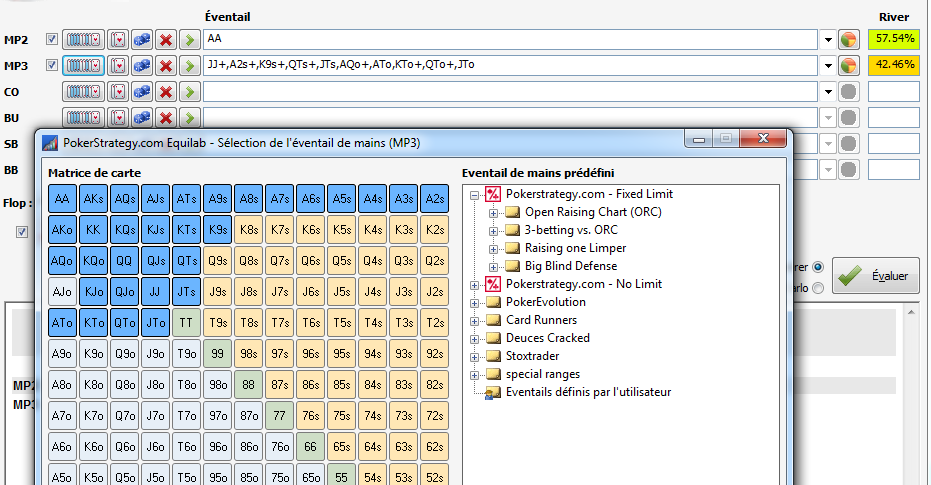Click the scrollbar up arrow in results panel

[911, 311]
